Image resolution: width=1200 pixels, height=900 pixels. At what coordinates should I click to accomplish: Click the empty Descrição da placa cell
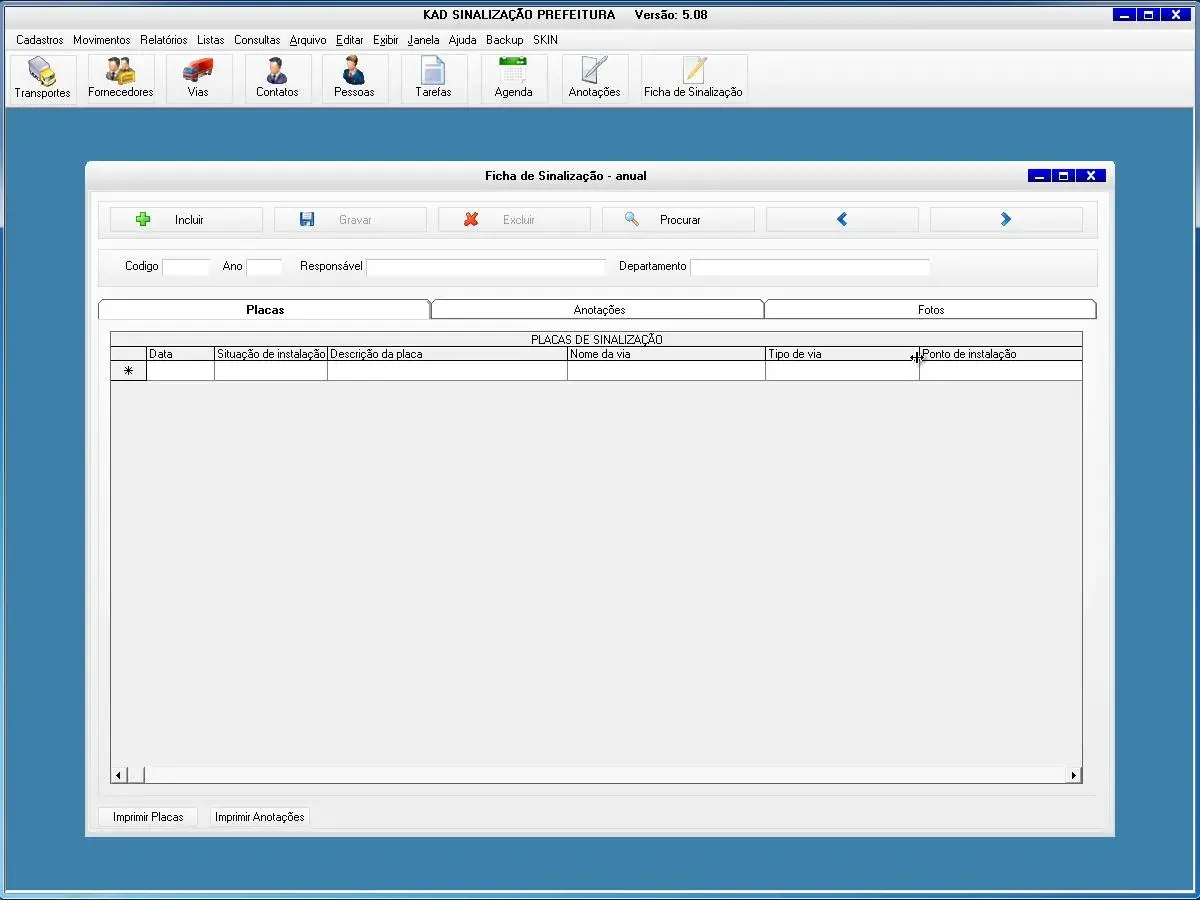447,371
